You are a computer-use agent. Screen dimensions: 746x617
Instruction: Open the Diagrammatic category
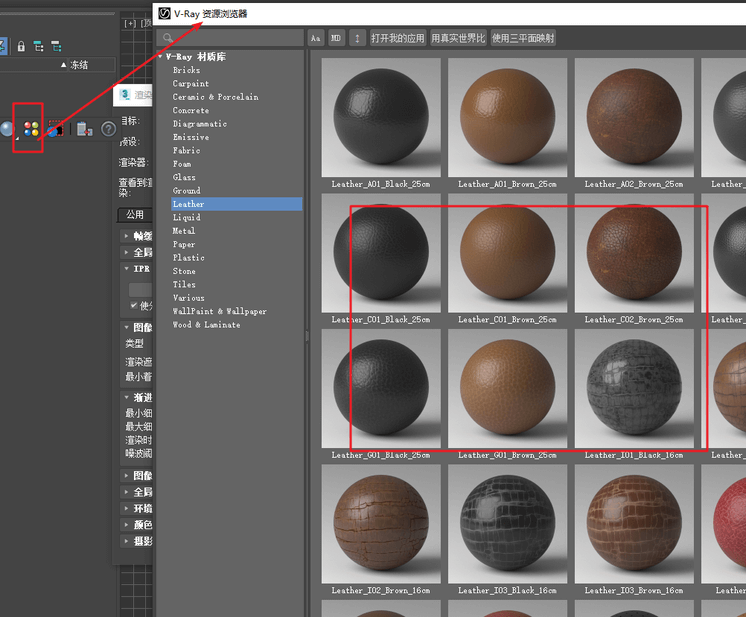tap(200, 124)
